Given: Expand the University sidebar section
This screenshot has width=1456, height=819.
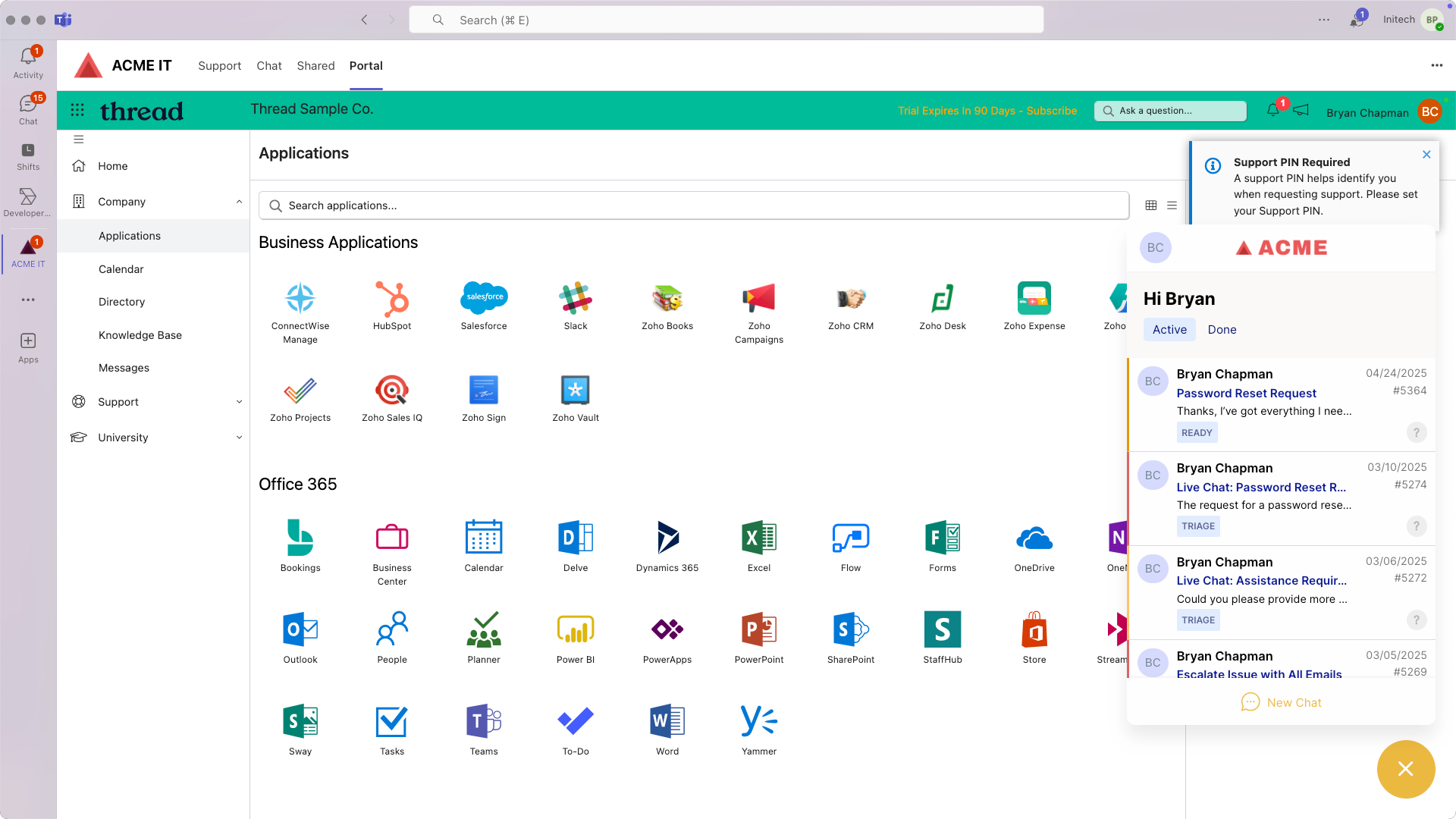Looking at the screenshot, I should (x=239, y=438).
